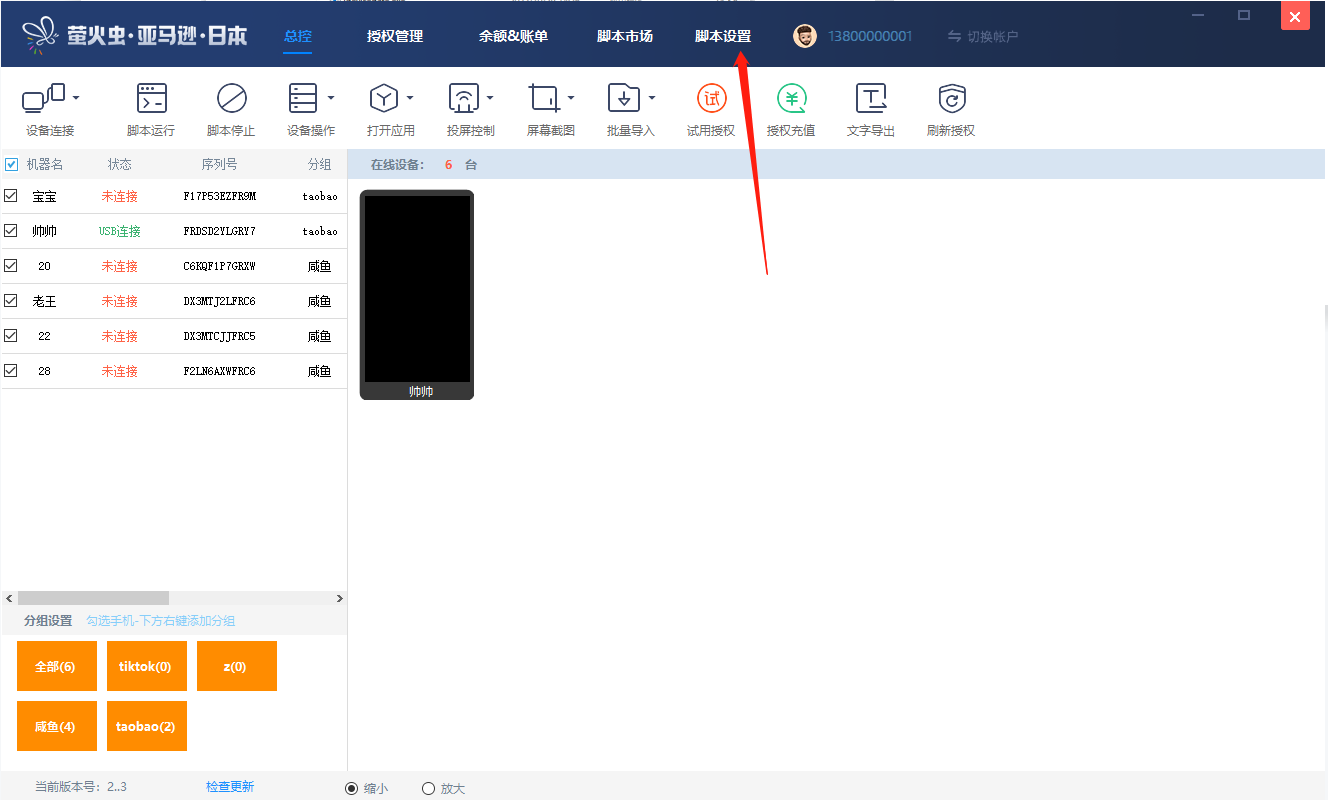Expand the 屏幕截图 dropdown arrow
1328x800 pixels.
coord(571,98)
